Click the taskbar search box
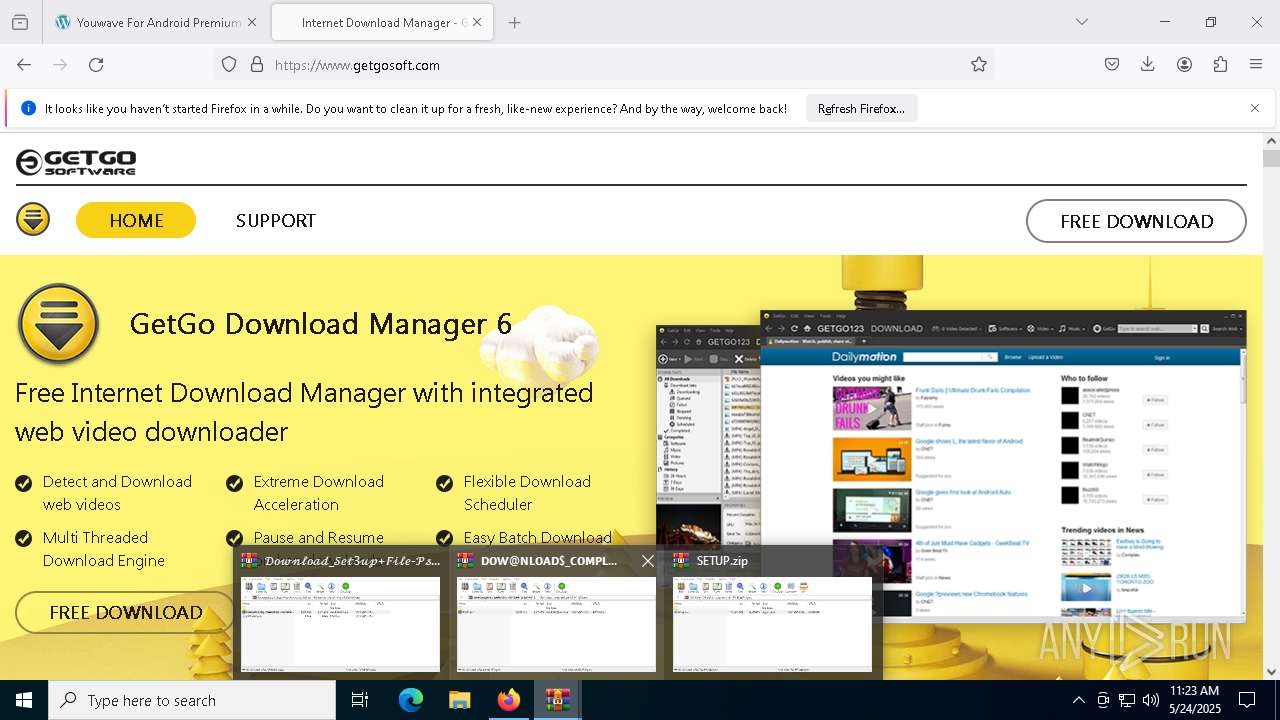The height and width of the screenshot is (720, 1280). point(192,700)
